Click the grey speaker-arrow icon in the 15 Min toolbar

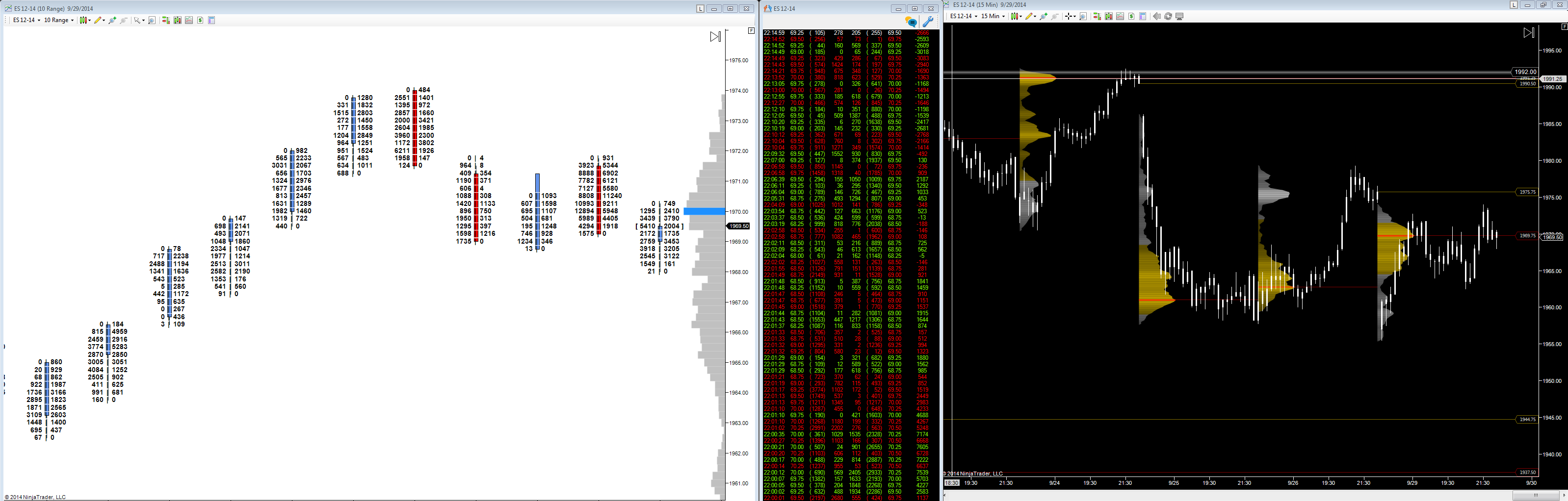click(1156, 16)
